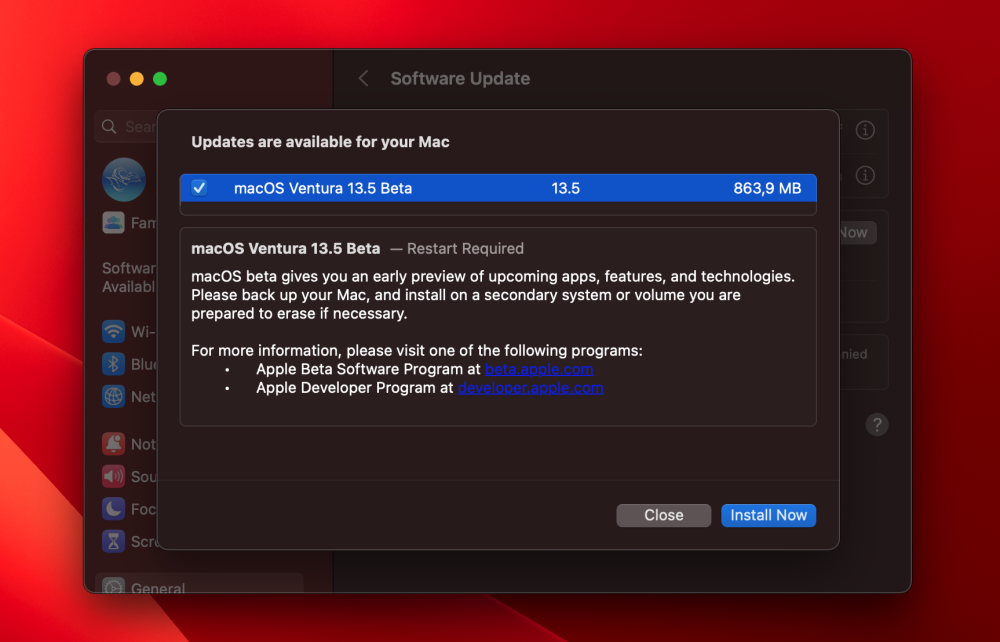Open the Bluetooth icon in sidebar
Screen dimensions: 1000x642
[x=114, y=364]
